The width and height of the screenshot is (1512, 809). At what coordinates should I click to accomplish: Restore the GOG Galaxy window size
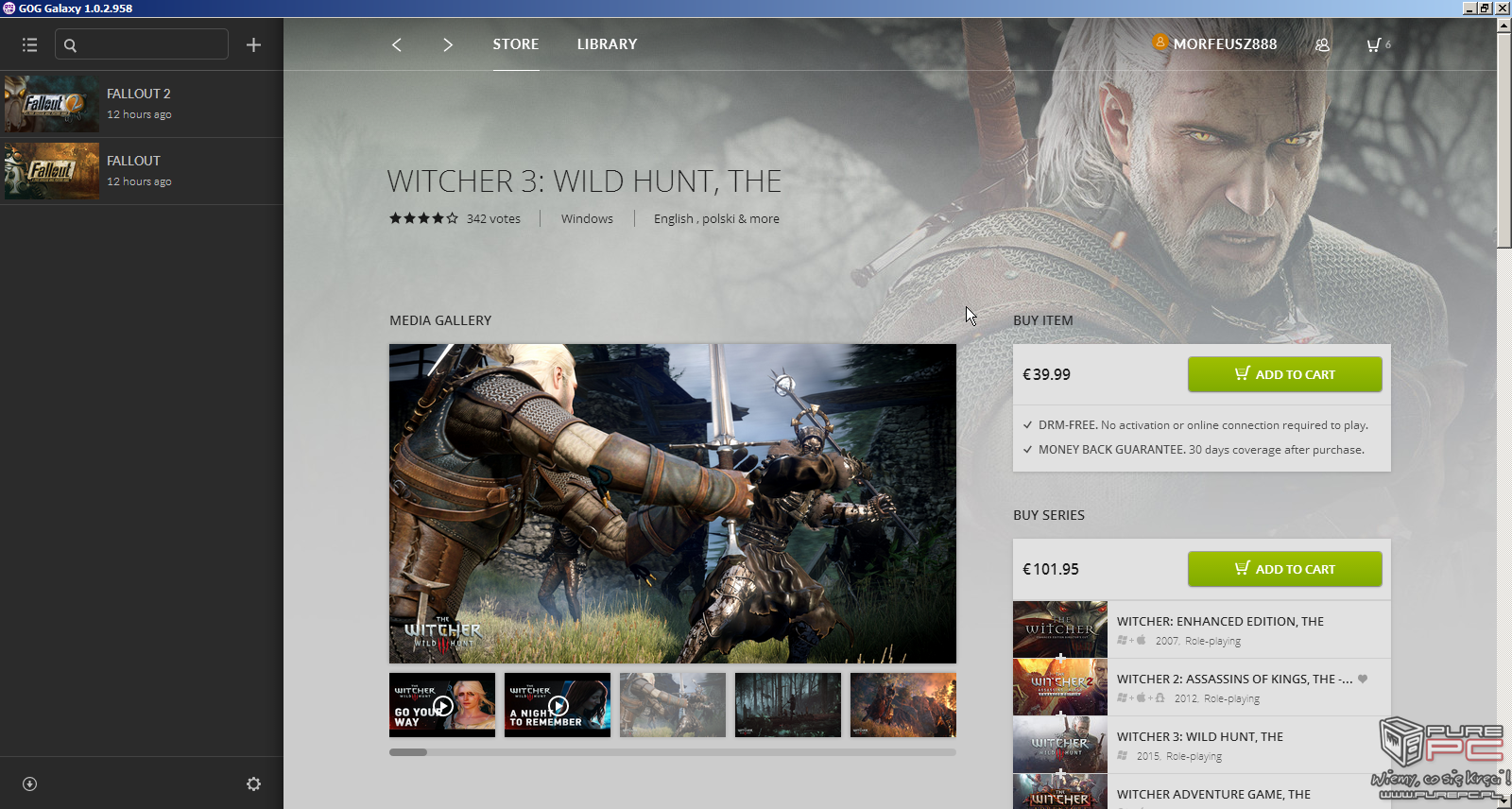tap(1485, 8)
